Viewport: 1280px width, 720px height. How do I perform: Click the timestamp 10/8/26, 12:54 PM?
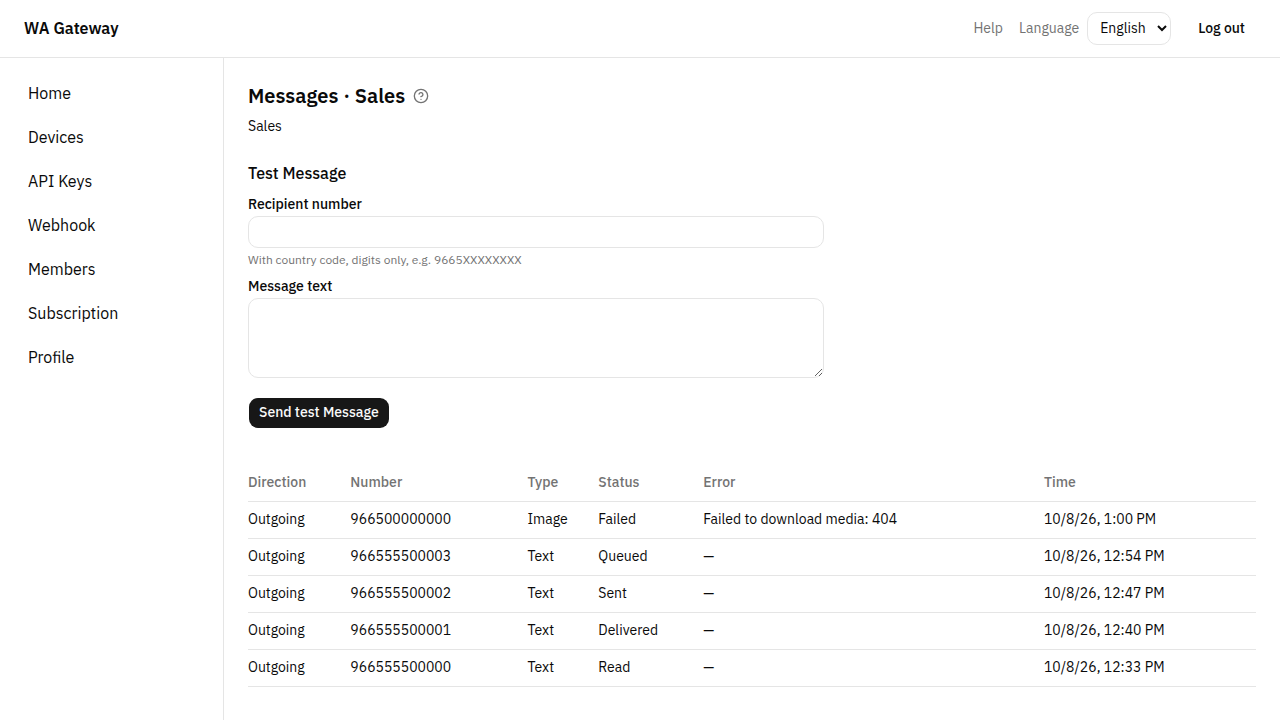1104,556
